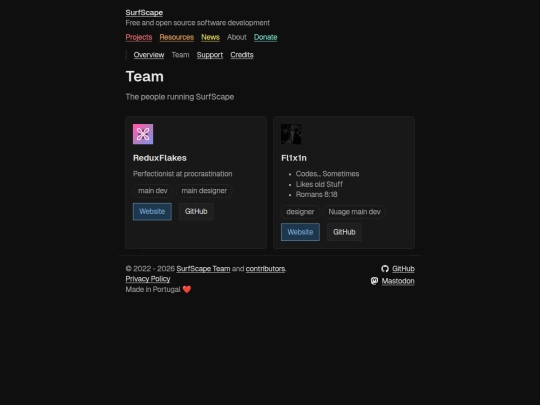Click 'Perfectionist at procrastination' text
The height and width of the screenshot is (405, 540).
tap(183, 174)
